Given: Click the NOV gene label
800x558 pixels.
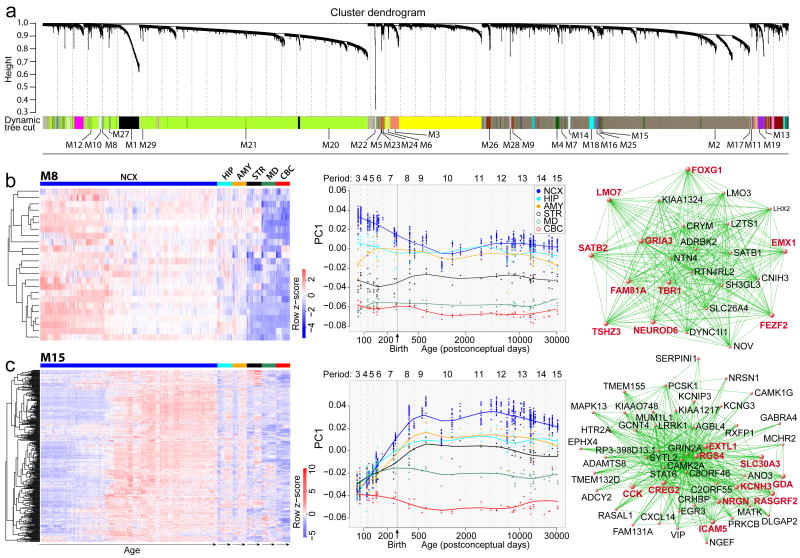Looking at the screenshot, I should (x=743, y=346).
